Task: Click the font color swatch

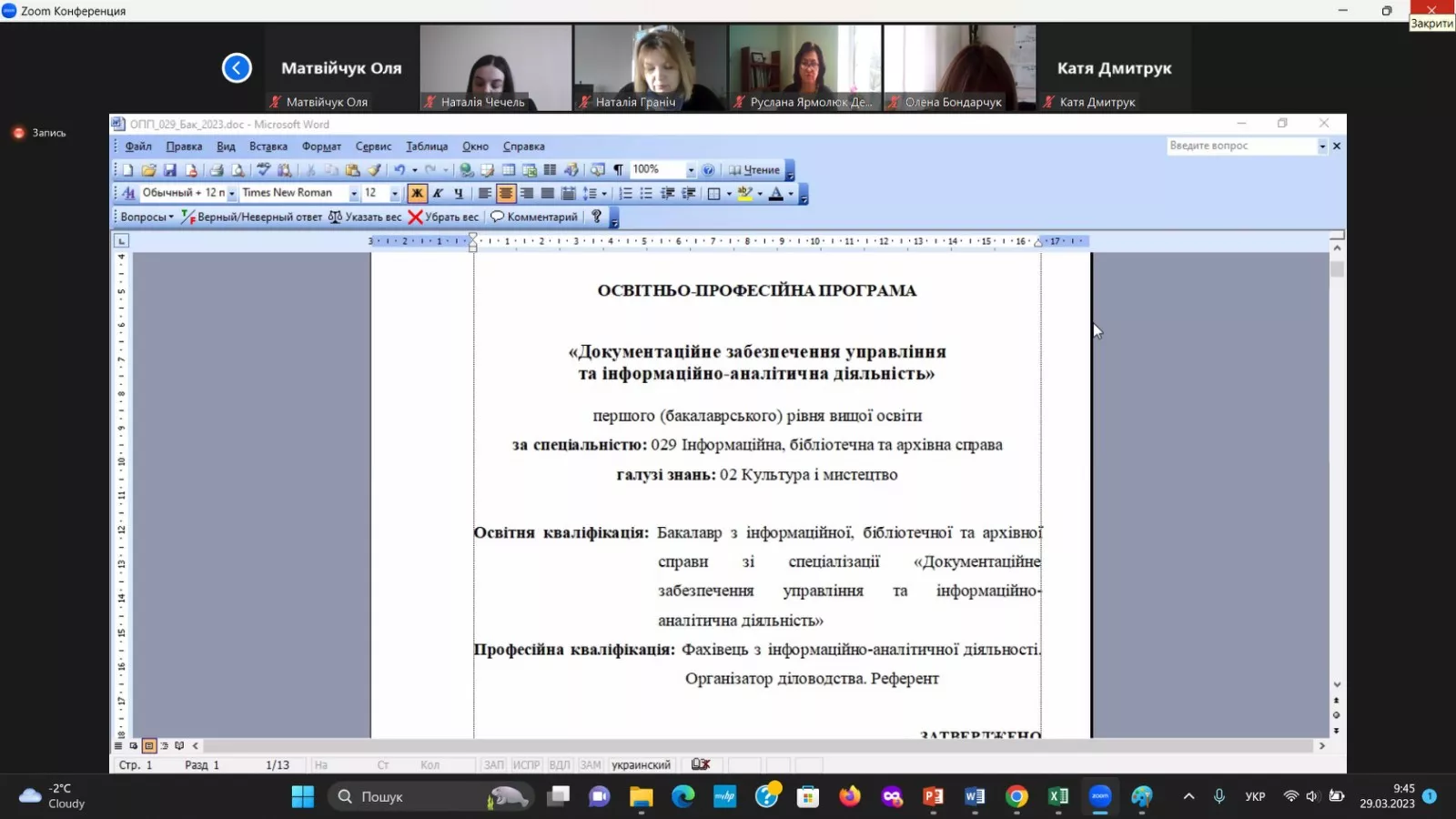Action: pos(776,194)
